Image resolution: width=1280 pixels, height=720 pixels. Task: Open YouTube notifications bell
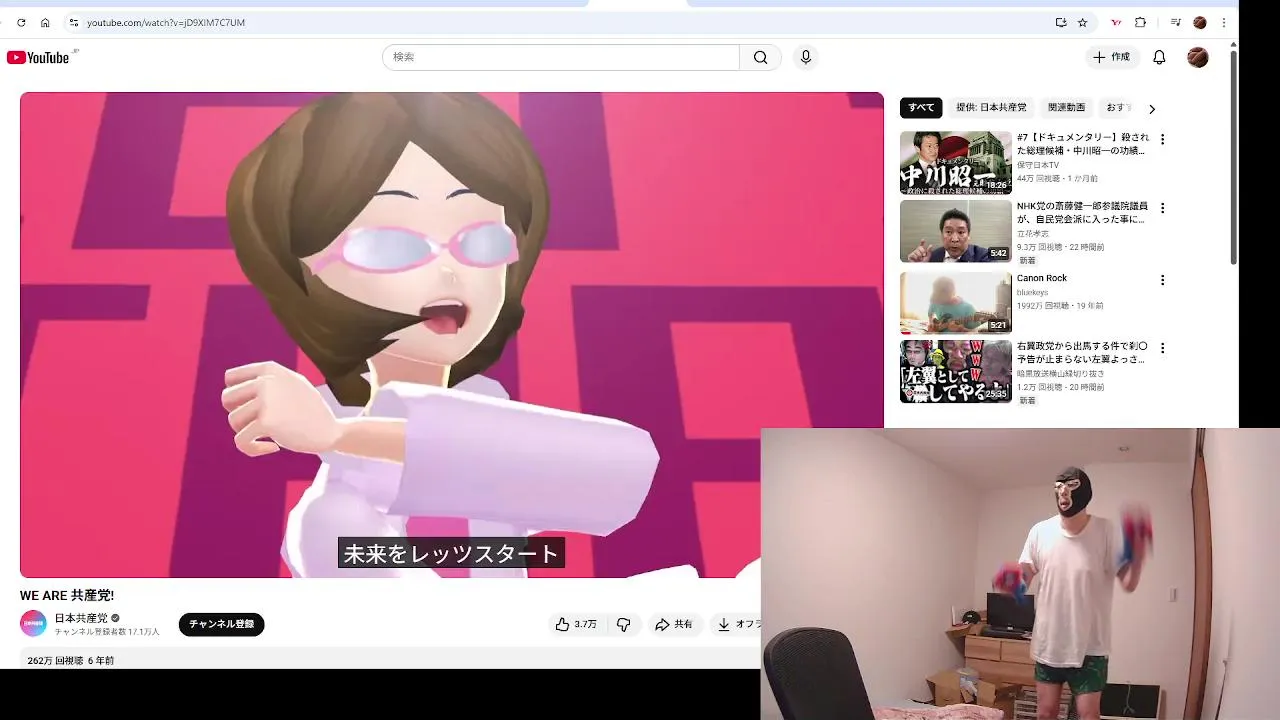(1159, 57)
